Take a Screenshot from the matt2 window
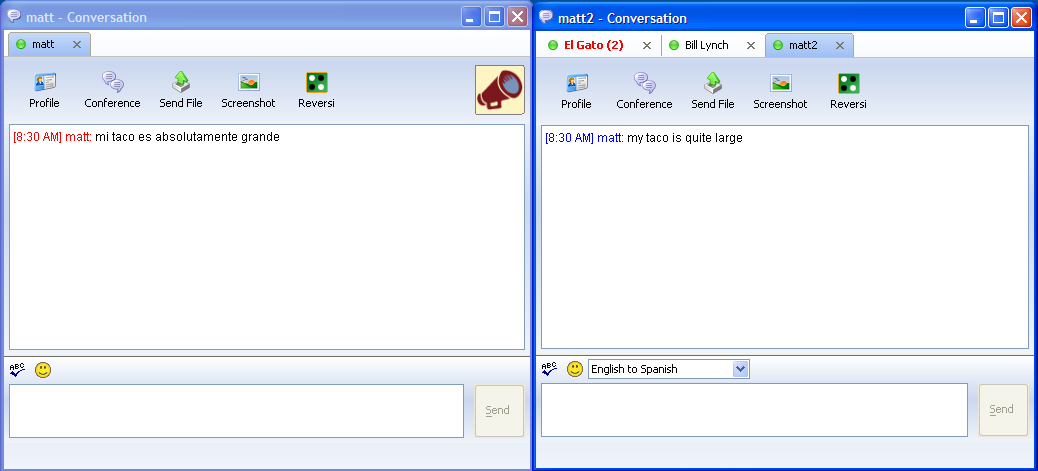Screen dimensions: 1038x471 [780, 91]
